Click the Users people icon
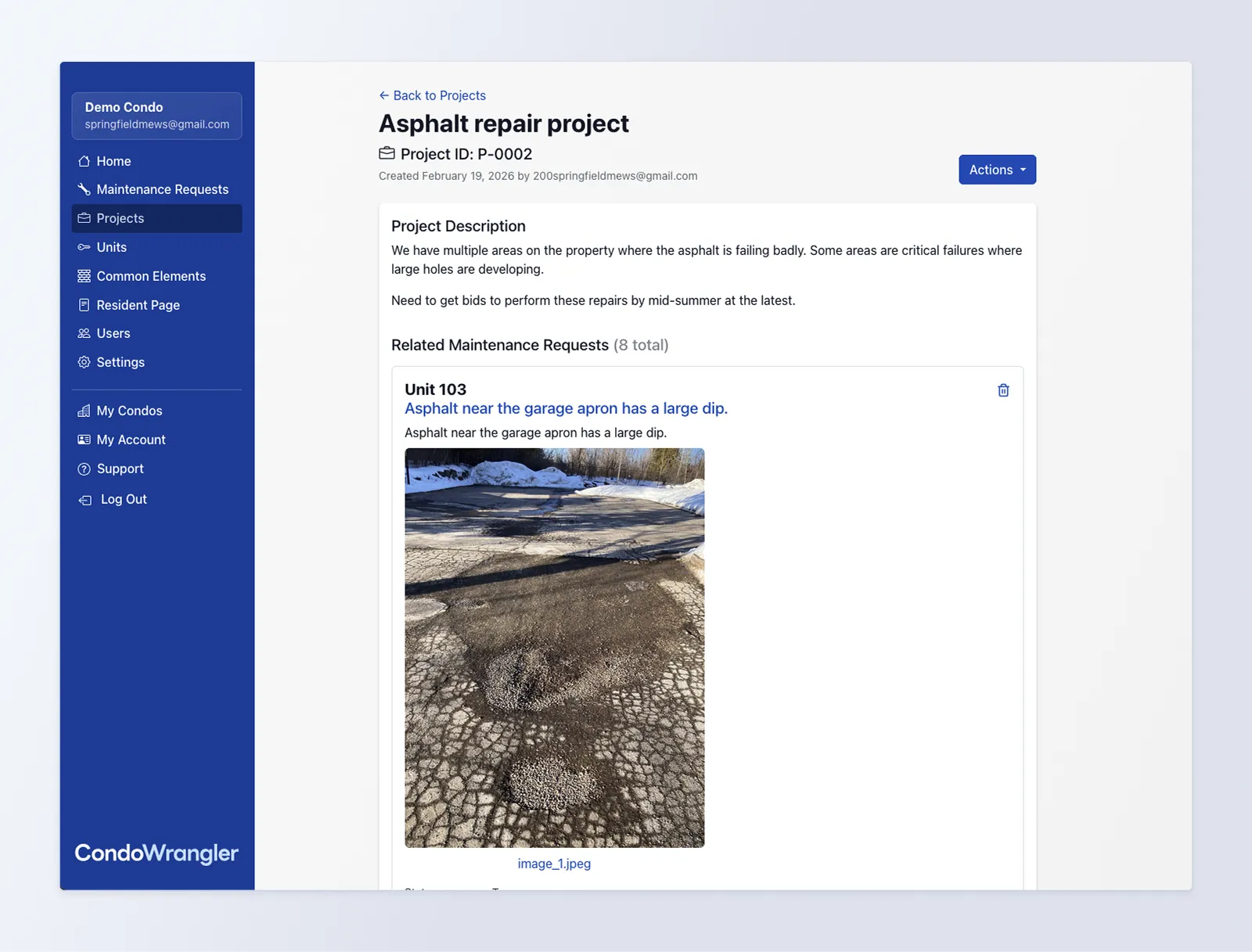This screenshot has width=1252, height=952. point(84,333)
